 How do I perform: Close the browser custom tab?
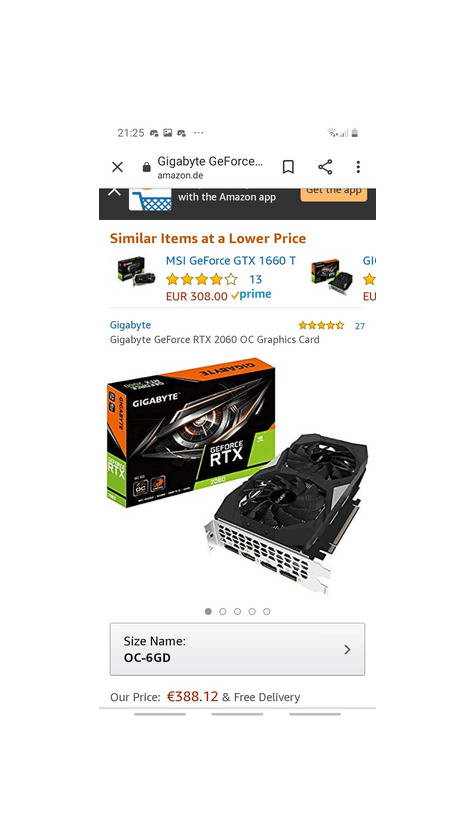(x=117, y=167)
